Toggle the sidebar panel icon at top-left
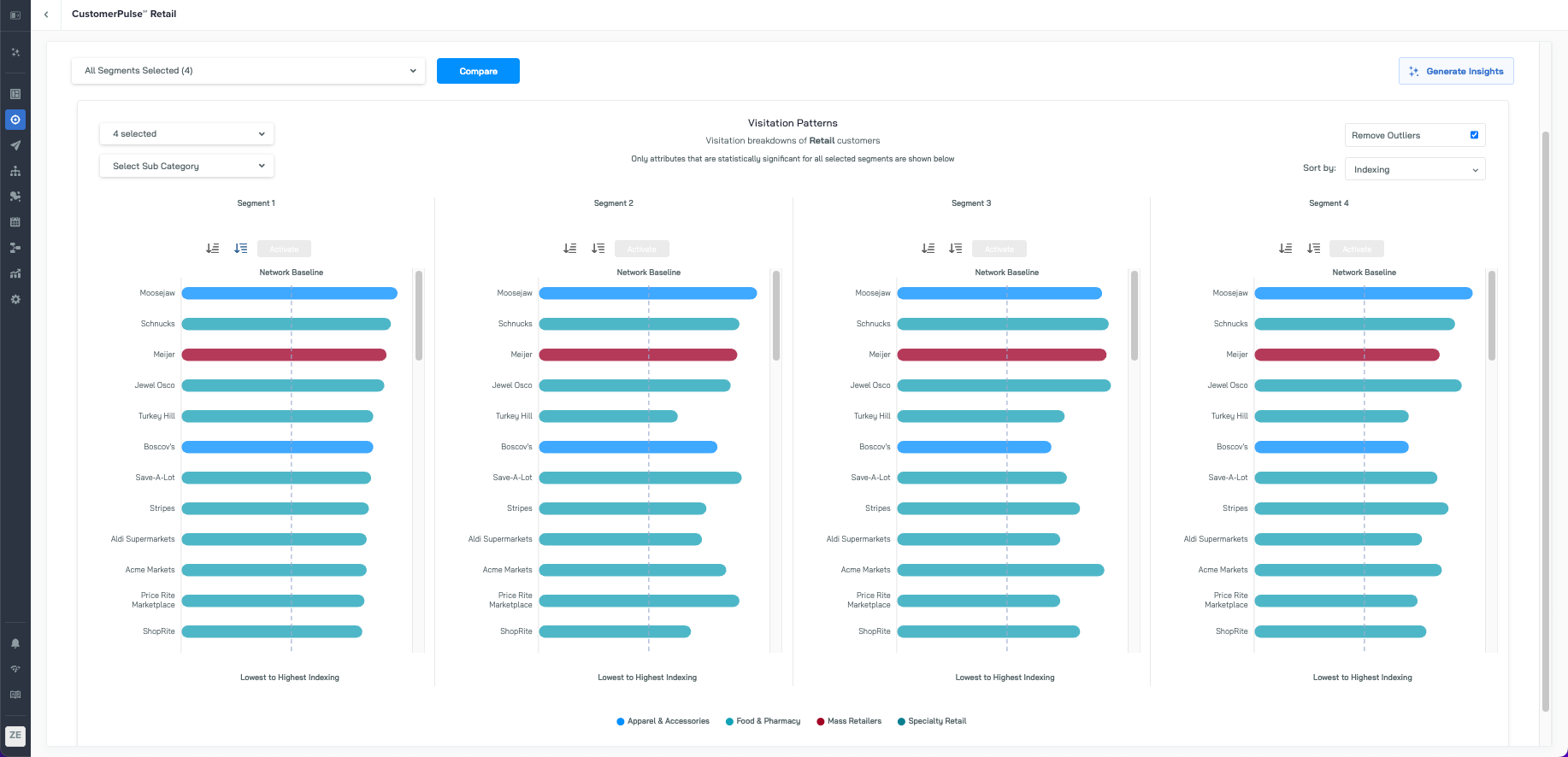The width and height of the screenshot is (1568, 757). [15, 15]
